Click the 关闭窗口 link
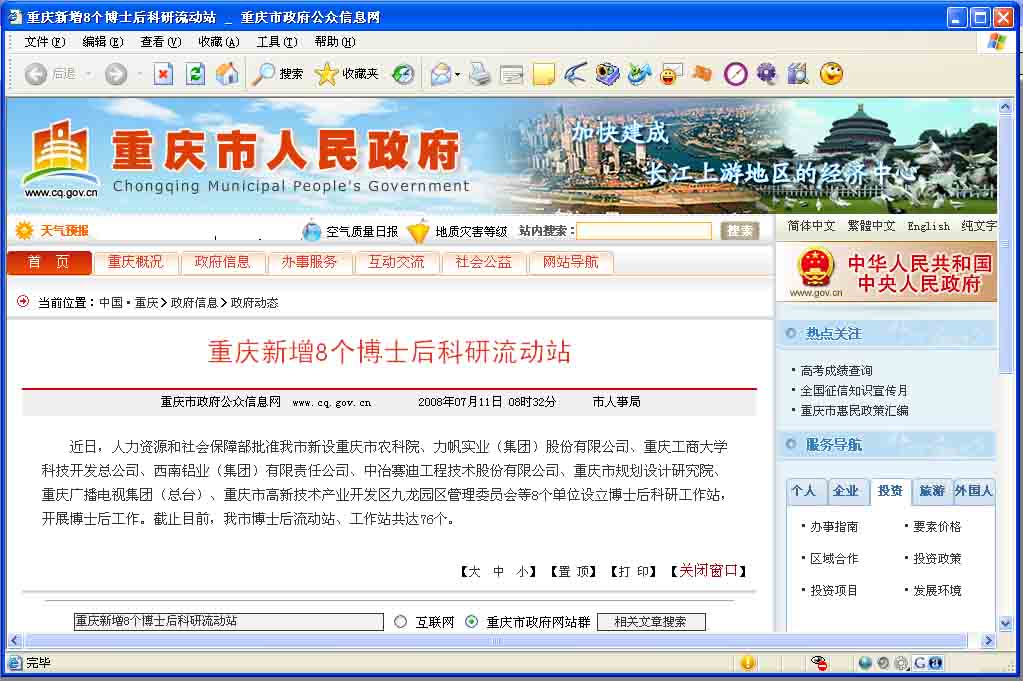 tap(709, 571)
